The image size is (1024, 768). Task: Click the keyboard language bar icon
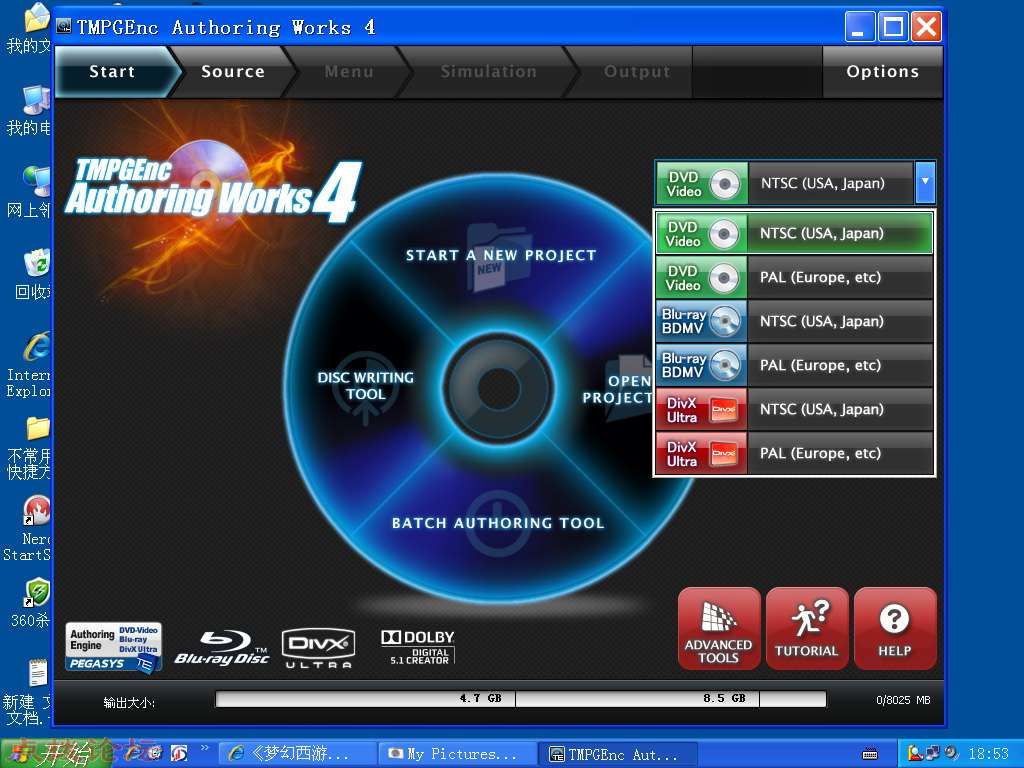(870, 754)
